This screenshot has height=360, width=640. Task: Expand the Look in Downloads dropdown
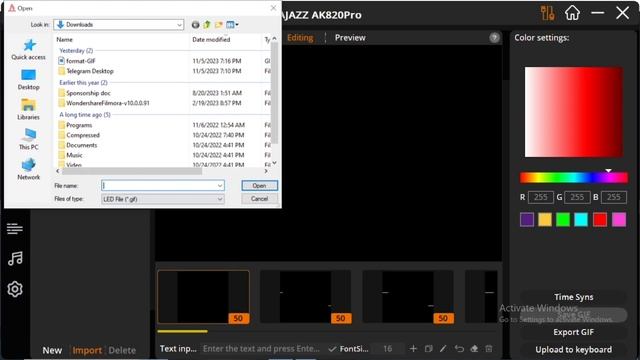pos(179,25)
